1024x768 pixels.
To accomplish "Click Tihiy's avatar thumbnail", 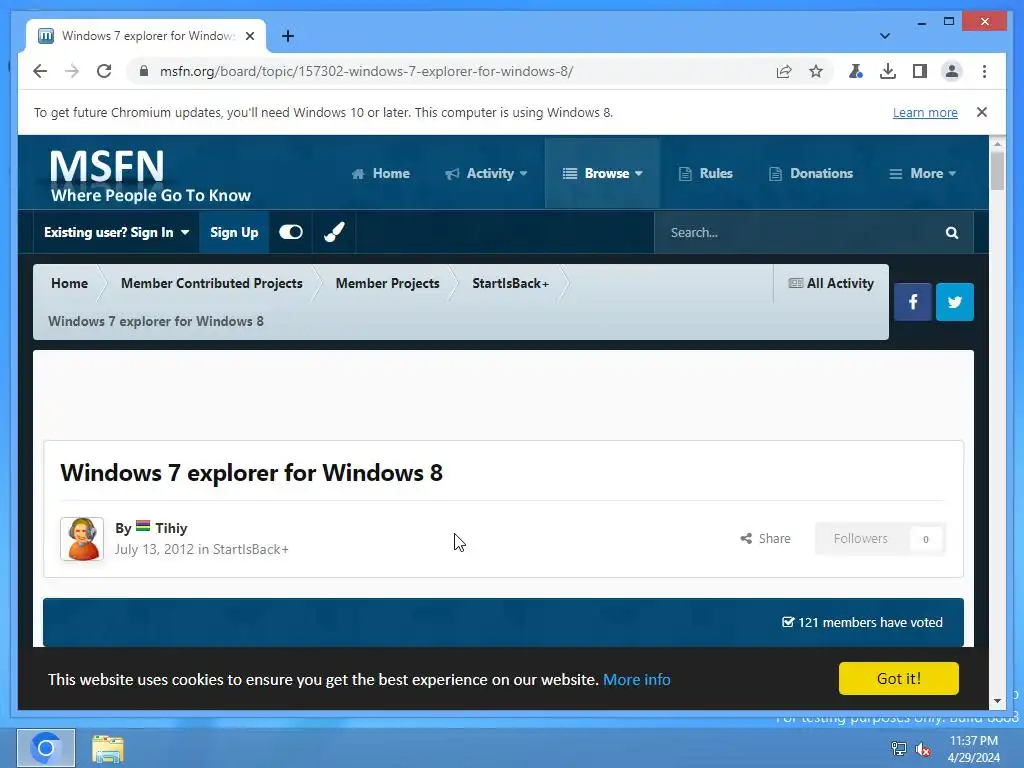I will 82,539.
